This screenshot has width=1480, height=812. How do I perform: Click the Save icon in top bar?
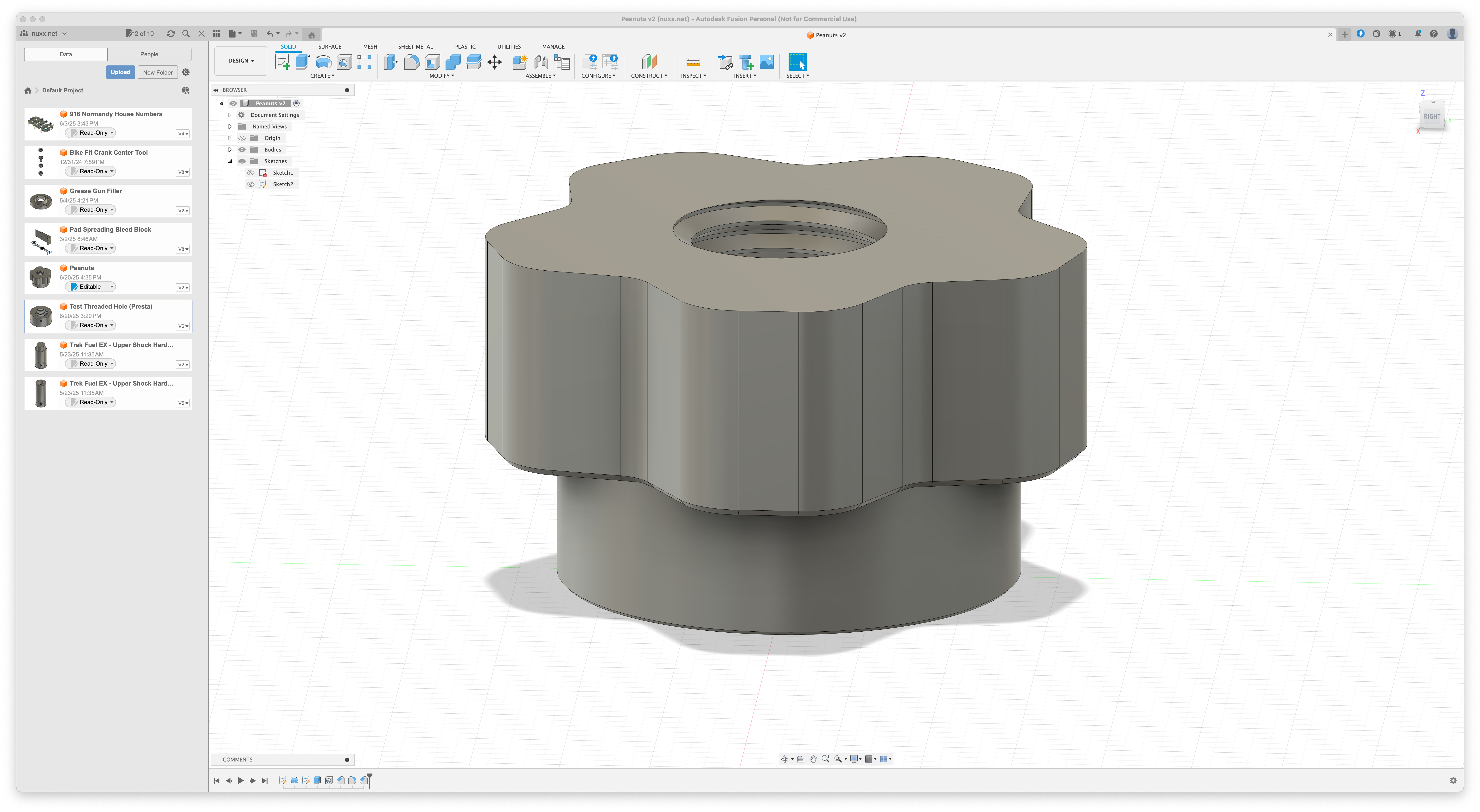tap(254, 34)
